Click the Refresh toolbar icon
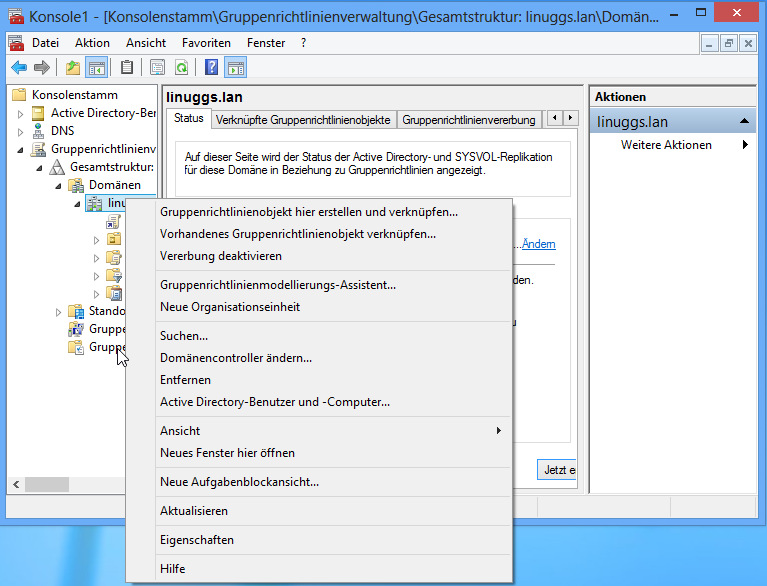Image resolution: width=767 pixels, height=586 pixels. click(182, 68)
